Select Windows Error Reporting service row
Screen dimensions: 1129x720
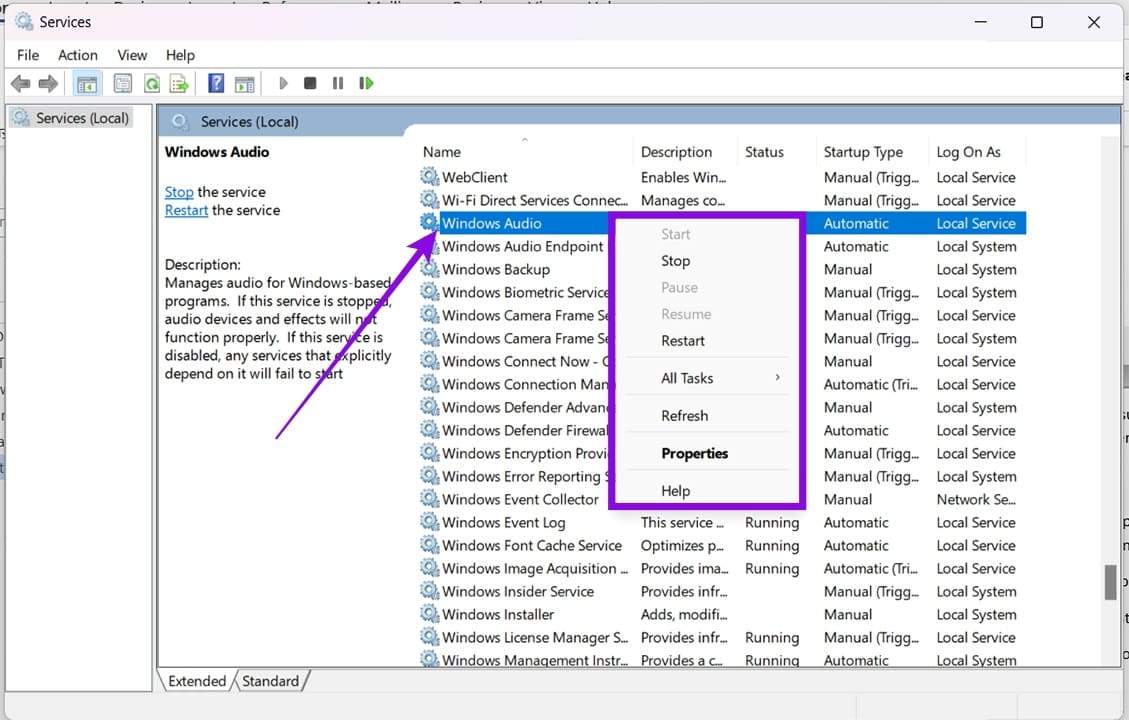[x=723, y=476]
